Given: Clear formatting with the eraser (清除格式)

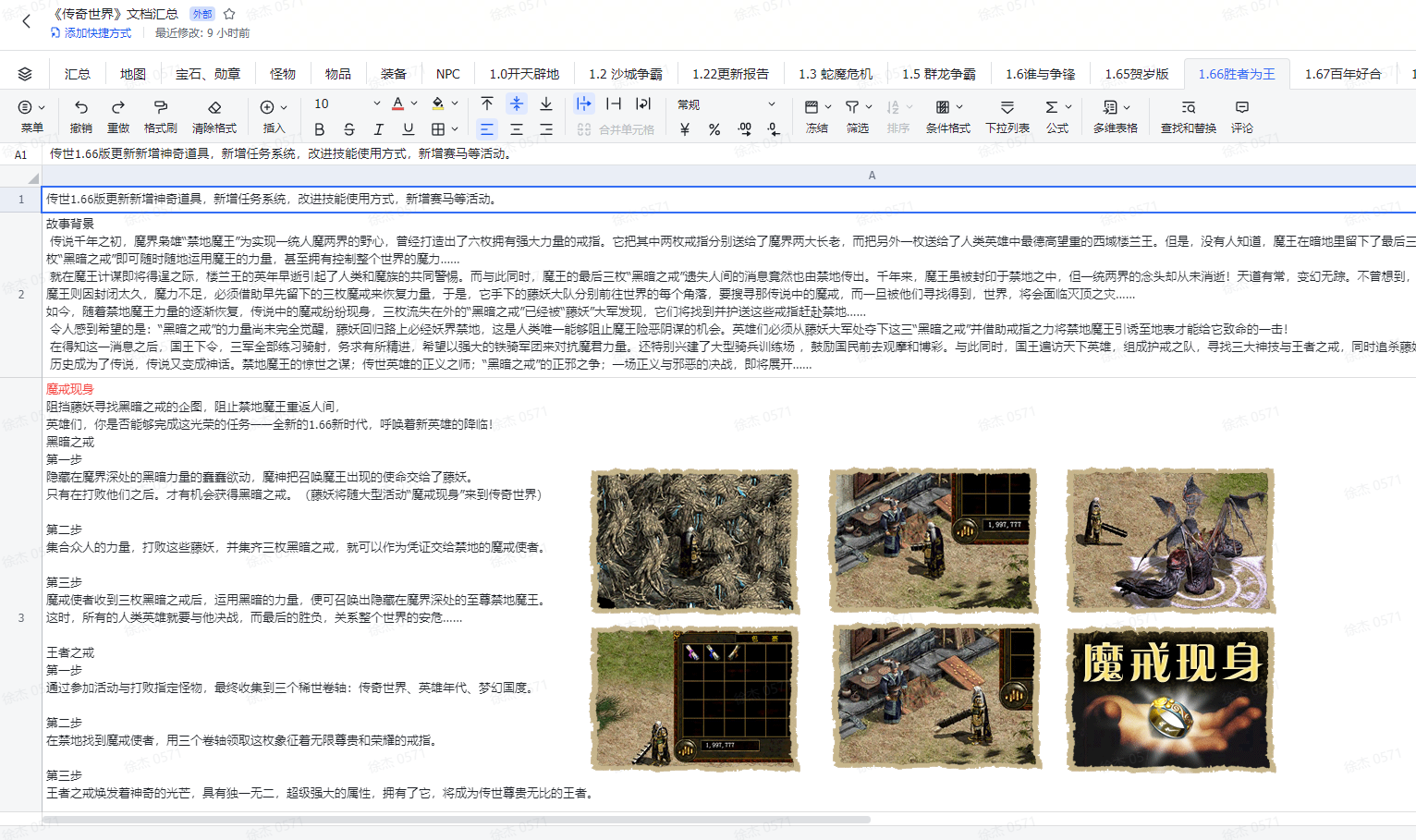Looking at the screenshot, I should (x=214, y=116).
